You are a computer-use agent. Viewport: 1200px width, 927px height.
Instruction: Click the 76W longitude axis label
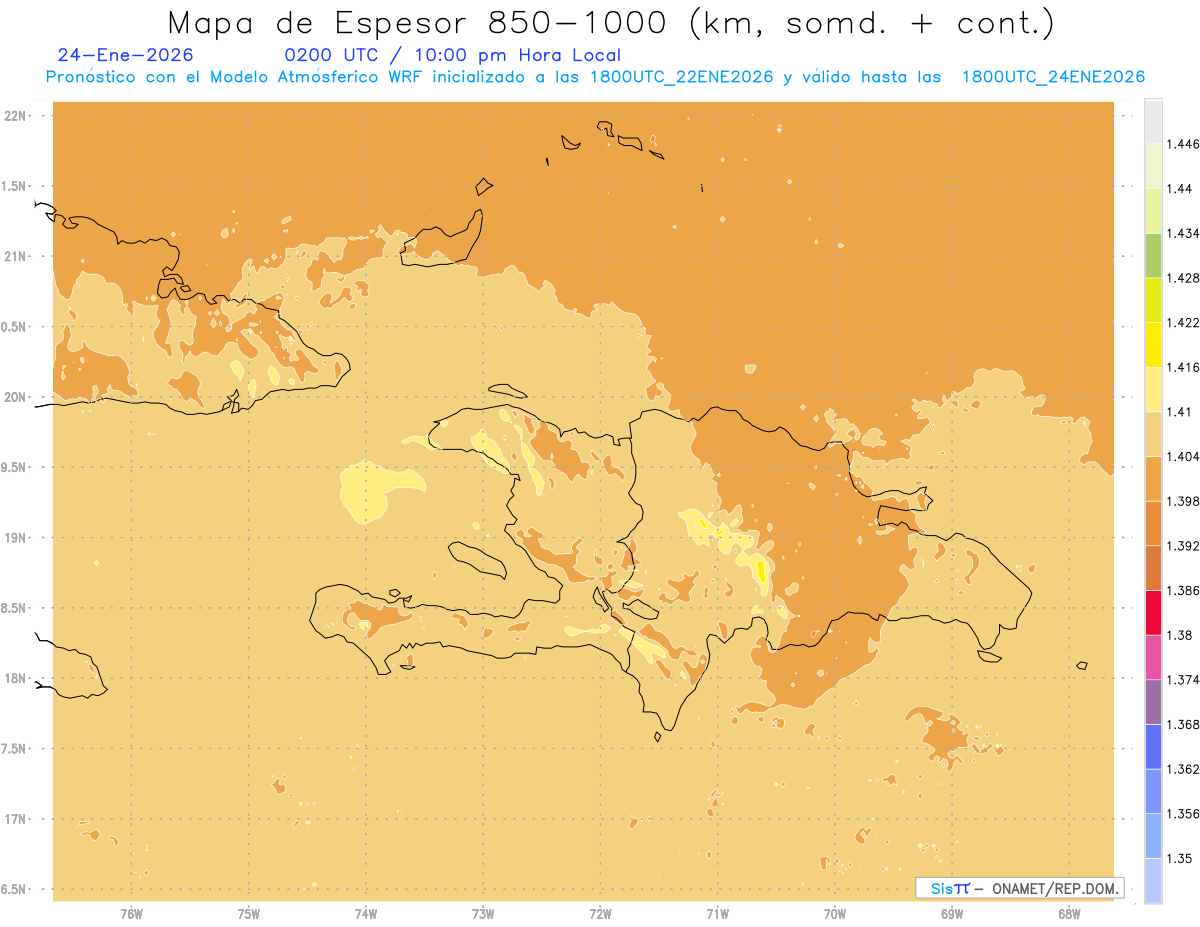(x=131, y=914)
